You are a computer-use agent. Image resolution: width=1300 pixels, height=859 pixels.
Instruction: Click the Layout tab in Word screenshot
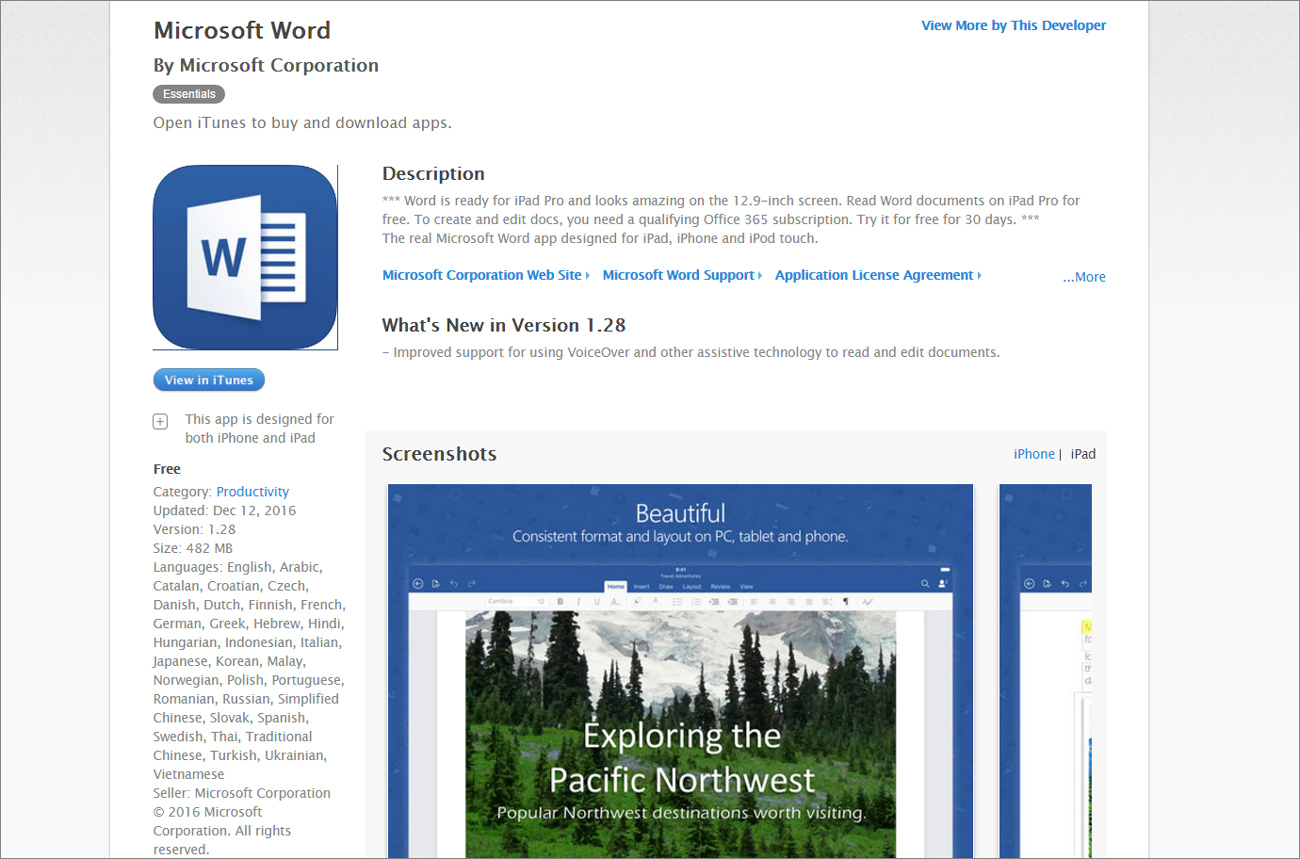tap(692, 587)
